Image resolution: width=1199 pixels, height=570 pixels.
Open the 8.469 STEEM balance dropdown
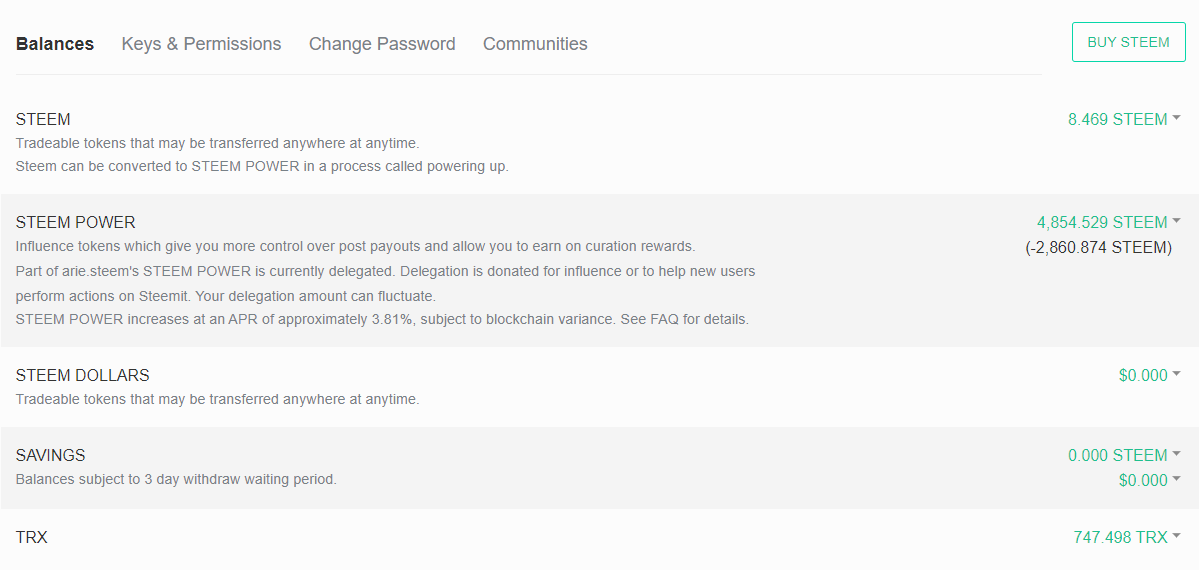(1124, 119)
